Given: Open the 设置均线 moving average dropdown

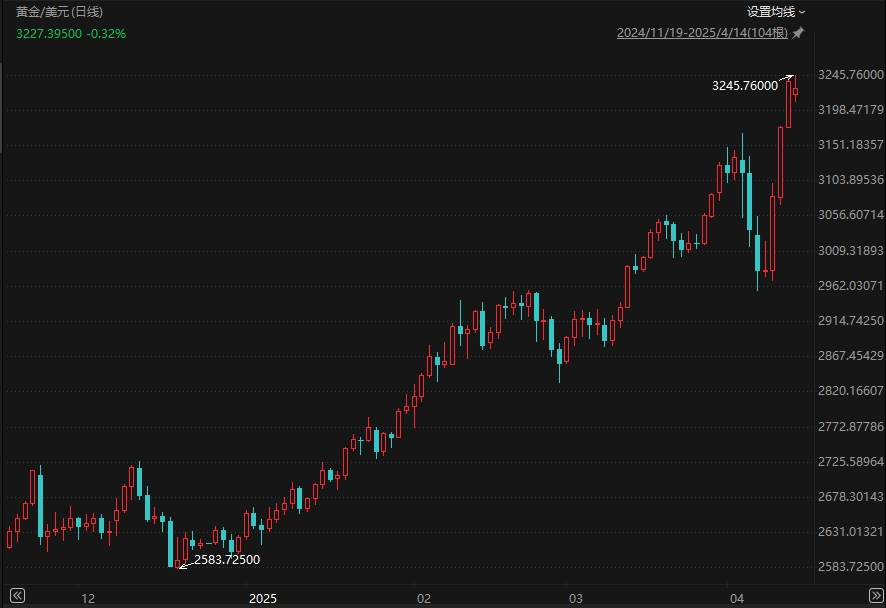Looking at the screenshot, I should coord(776,12).
